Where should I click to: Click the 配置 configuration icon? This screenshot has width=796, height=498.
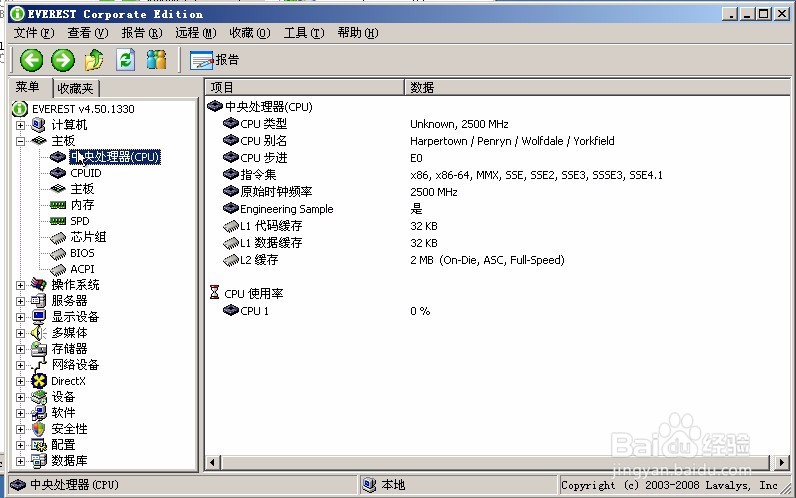pos(39,445)
